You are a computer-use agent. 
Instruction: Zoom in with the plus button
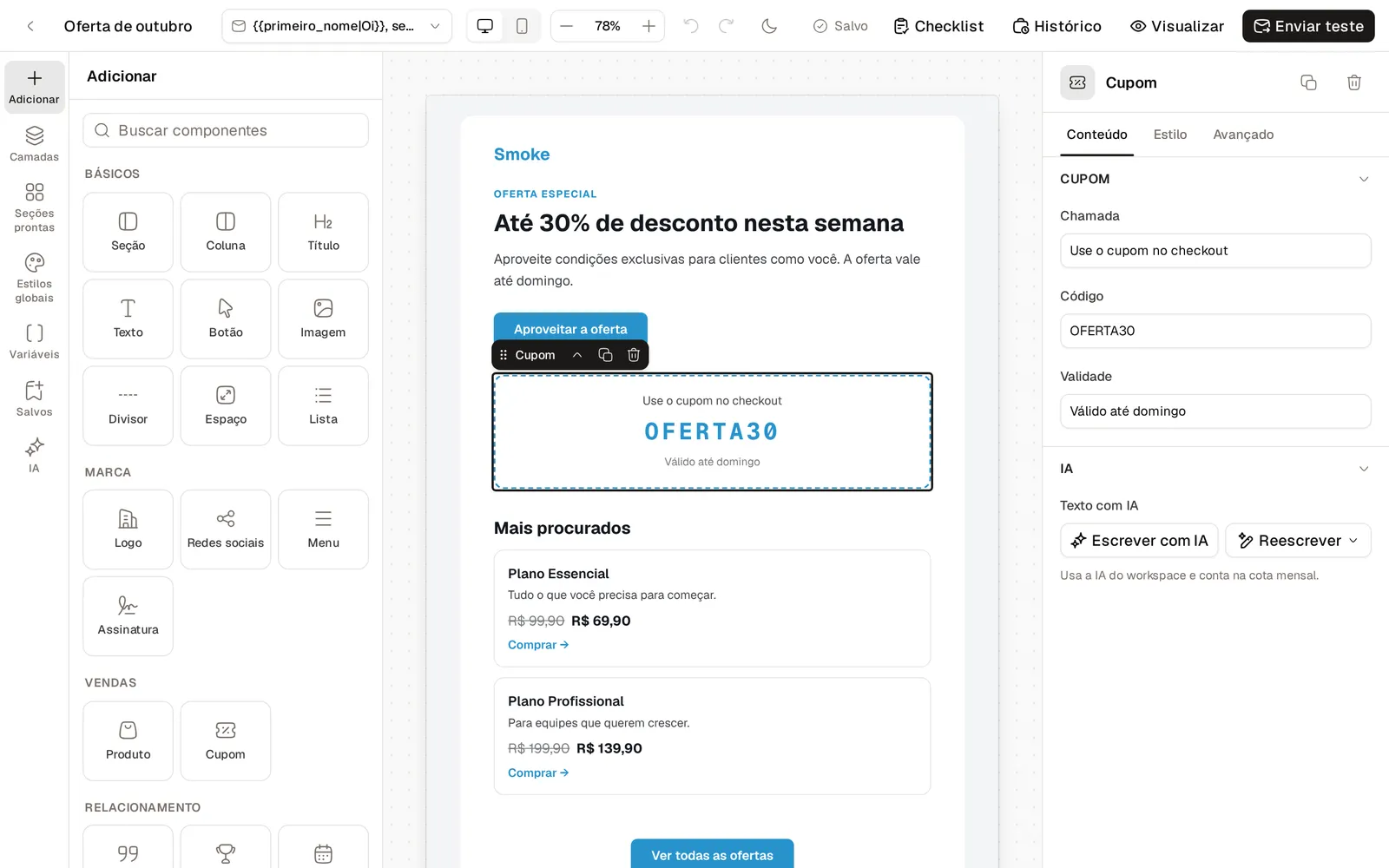648,26
